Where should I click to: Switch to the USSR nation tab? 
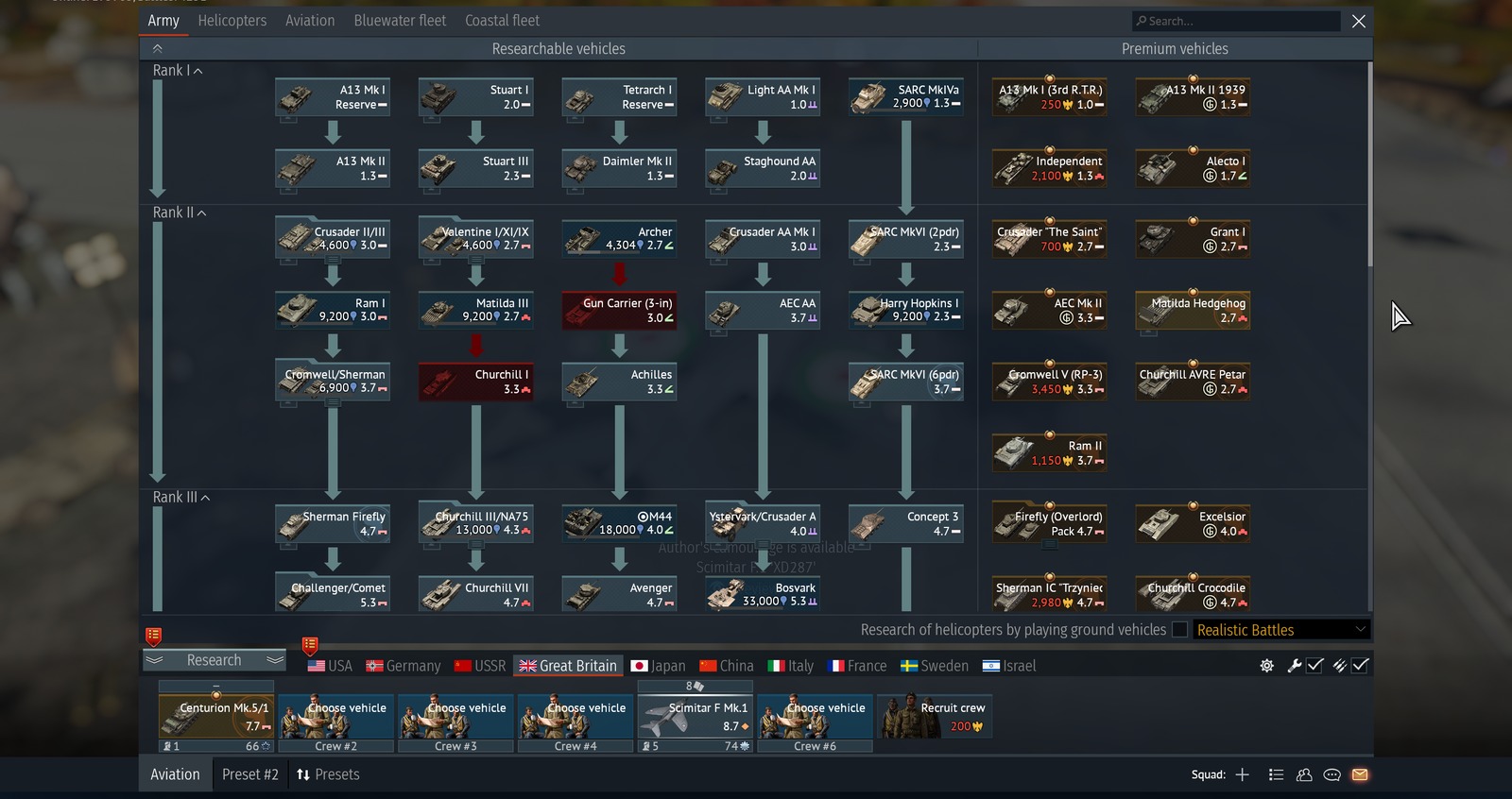click(480, 666)
